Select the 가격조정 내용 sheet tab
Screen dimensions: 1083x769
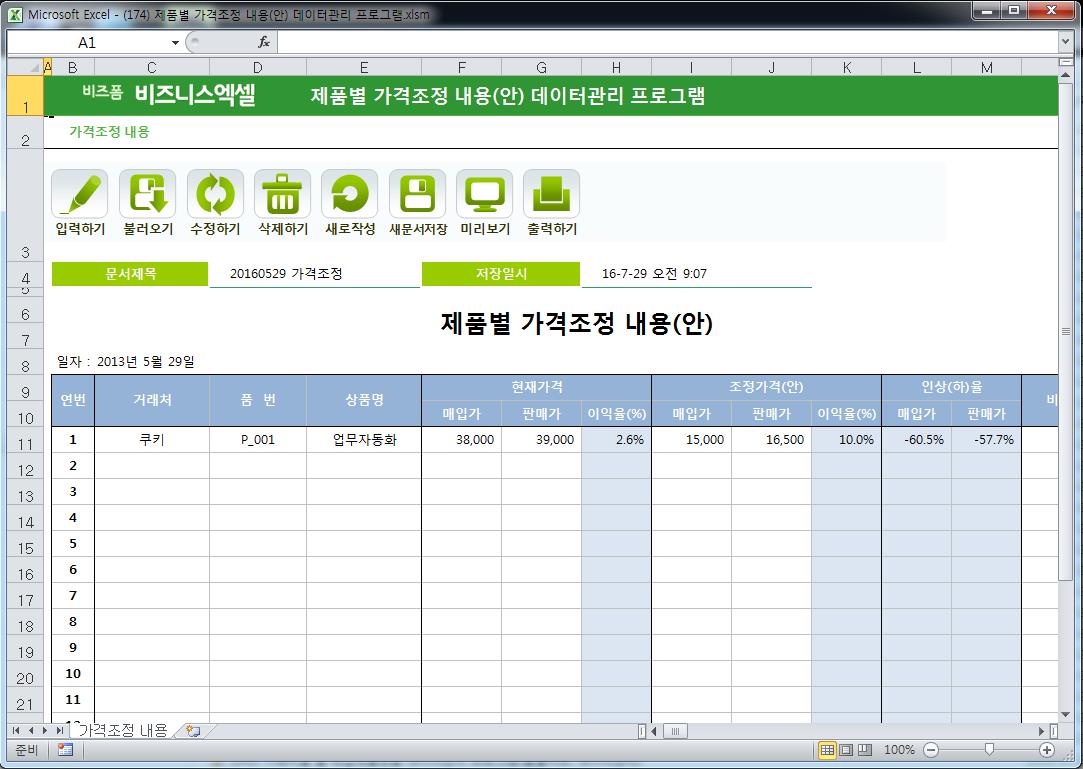point(122,731)
